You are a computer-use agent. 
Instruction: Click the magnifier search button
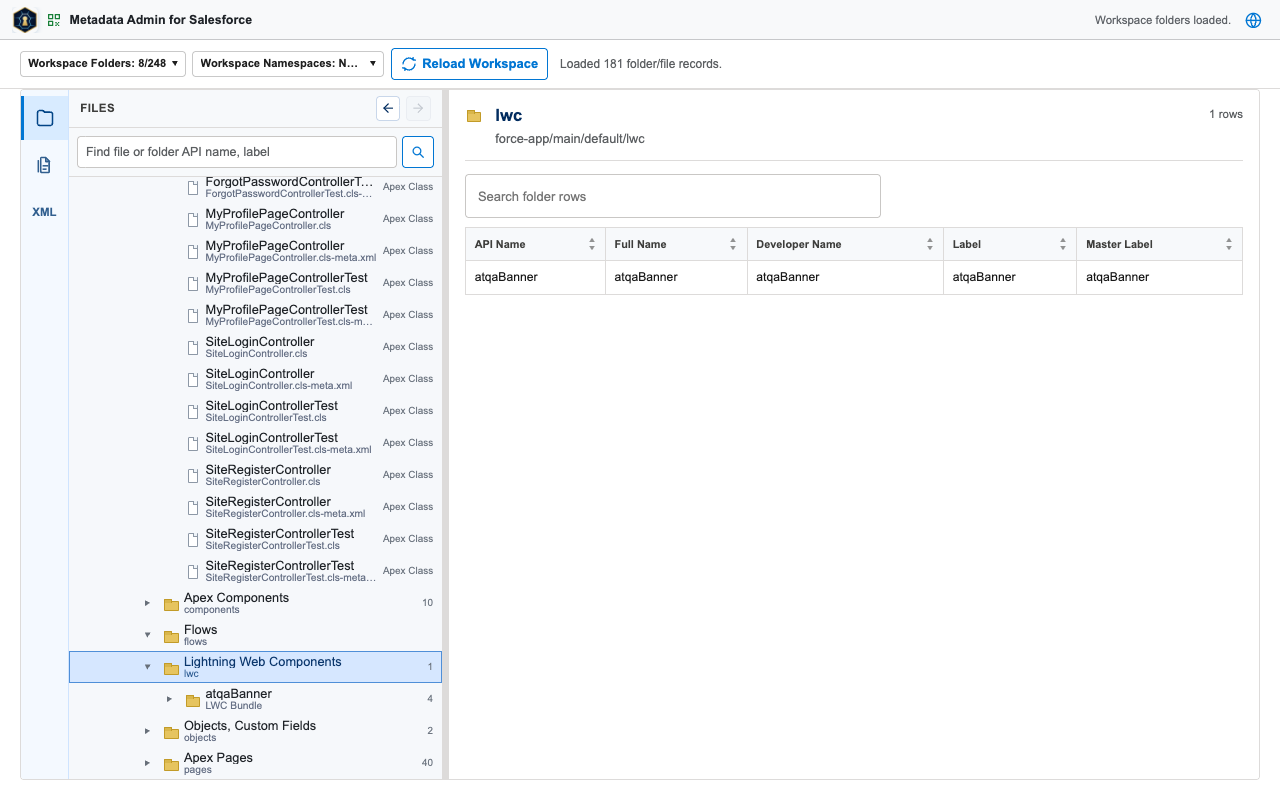(418, 152)
